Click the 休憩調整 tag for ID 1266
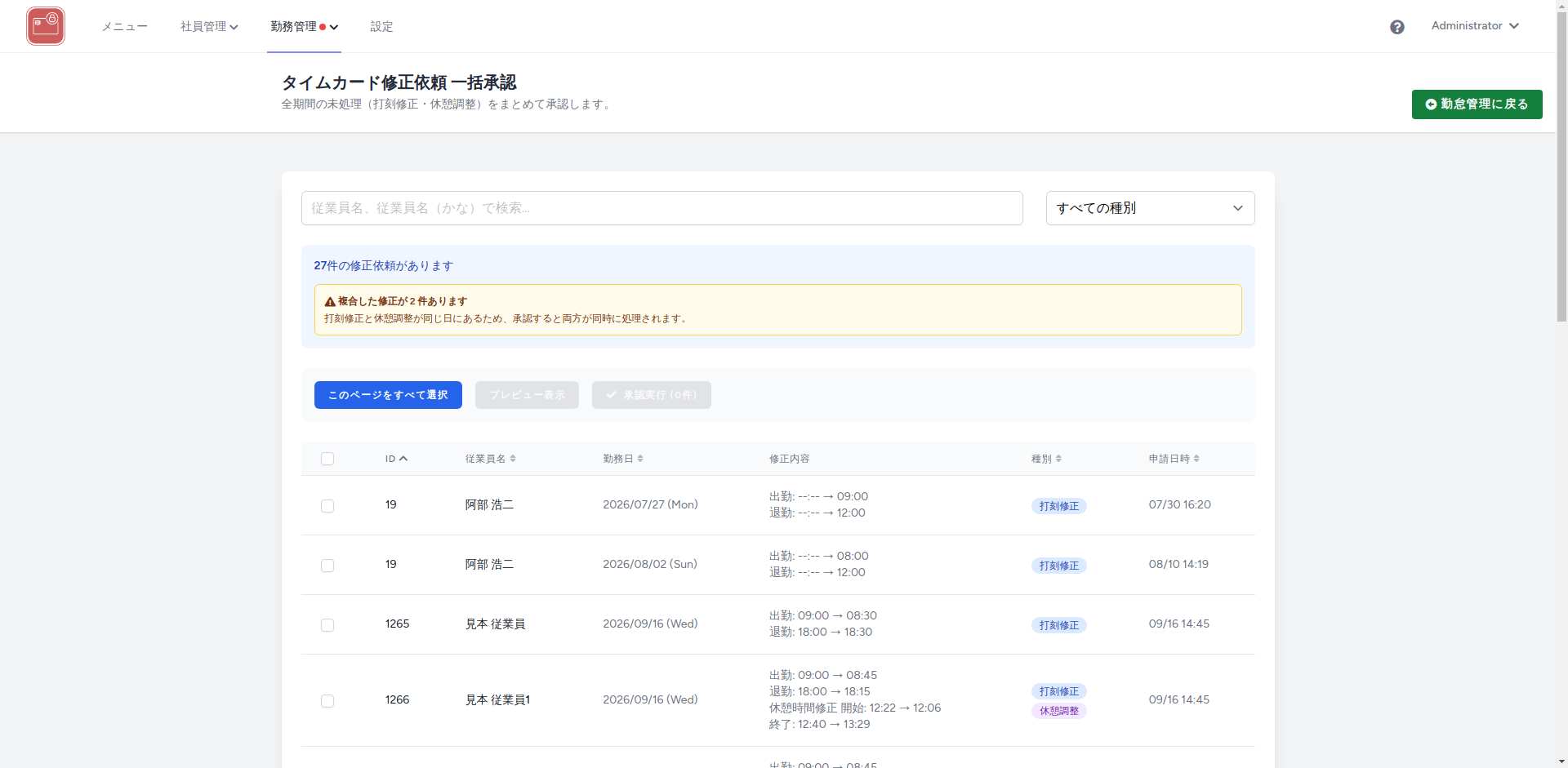 (x=1058, y=711)
